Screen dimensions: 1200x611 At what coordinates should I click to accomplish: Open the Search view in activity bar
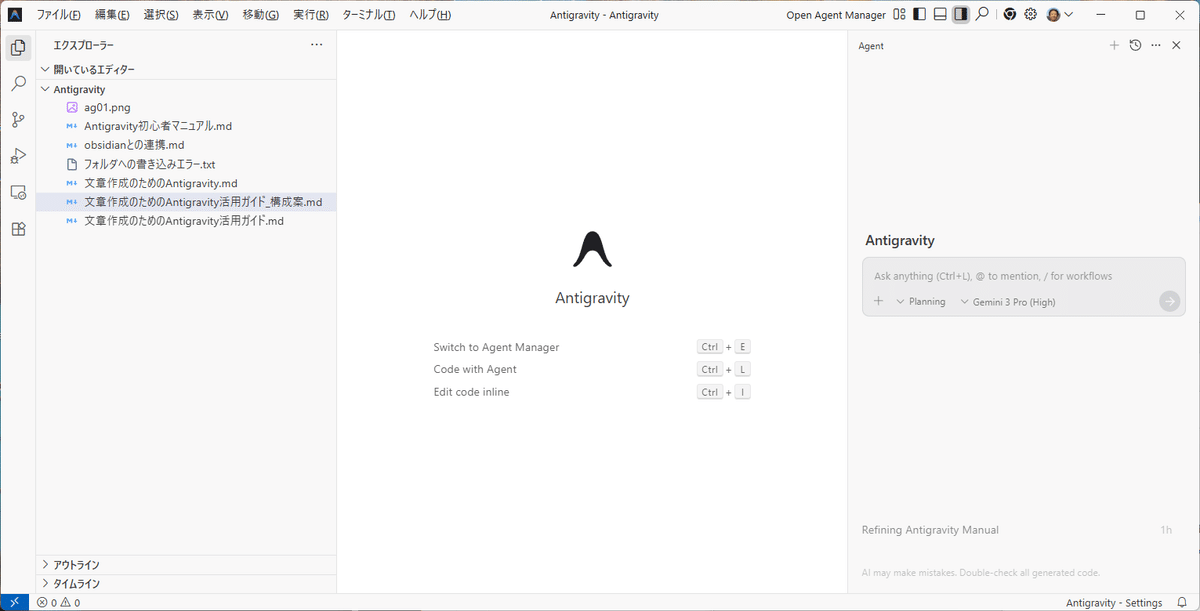pyautogui.click(x=17, y=83)
